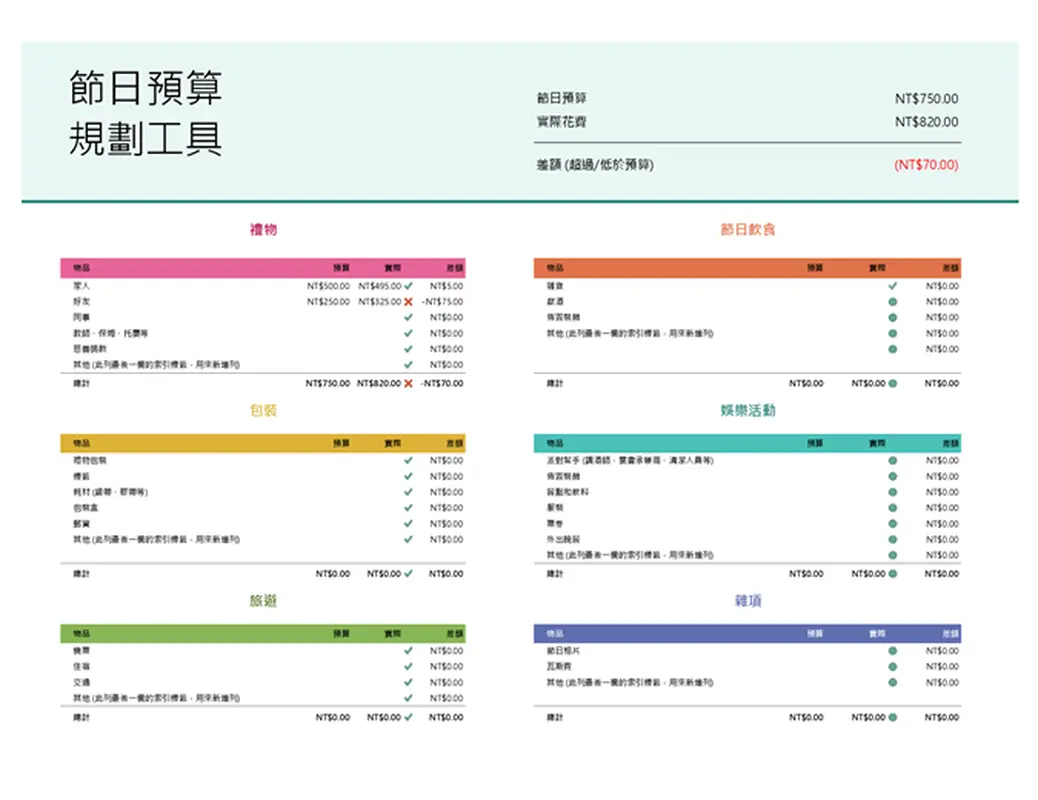The width and height of the screenshot is (1038, 800).
Task: Click the check mark in the 禮物包裝 row
Action: [x=408, y=460]
